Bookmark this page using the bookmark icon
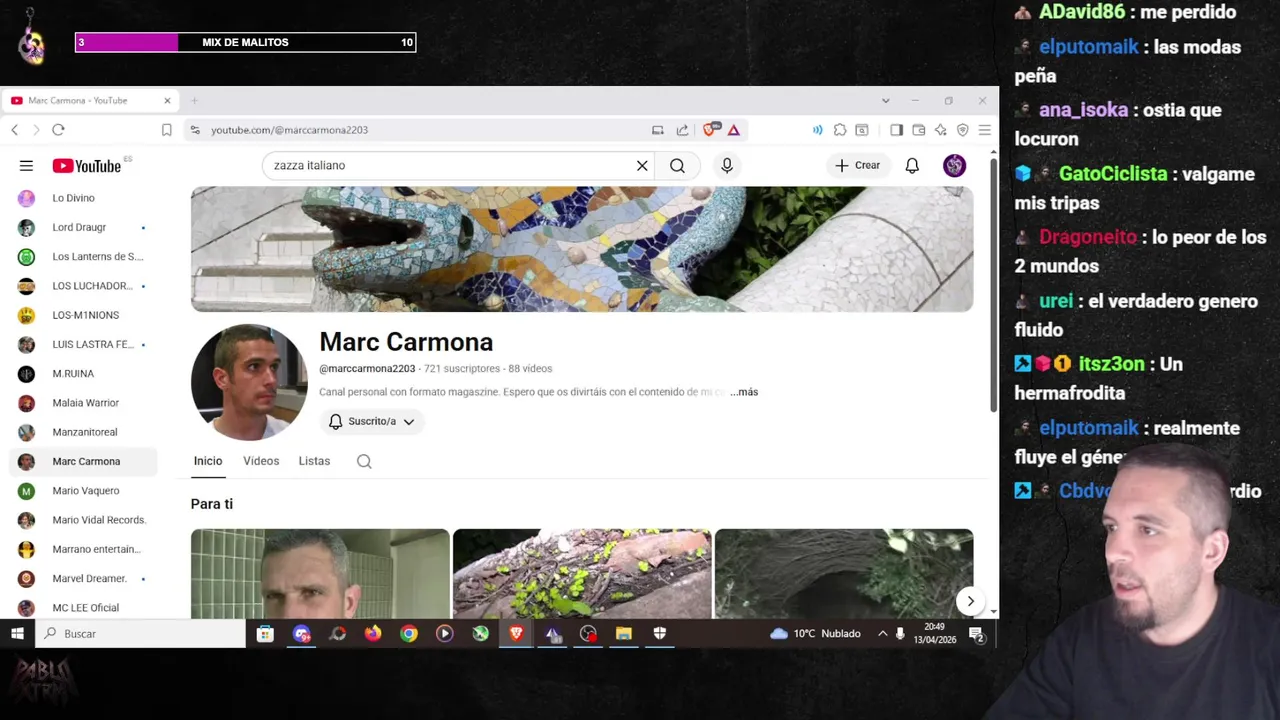Viewport: 1280px width, 720px height. (167, 130)
